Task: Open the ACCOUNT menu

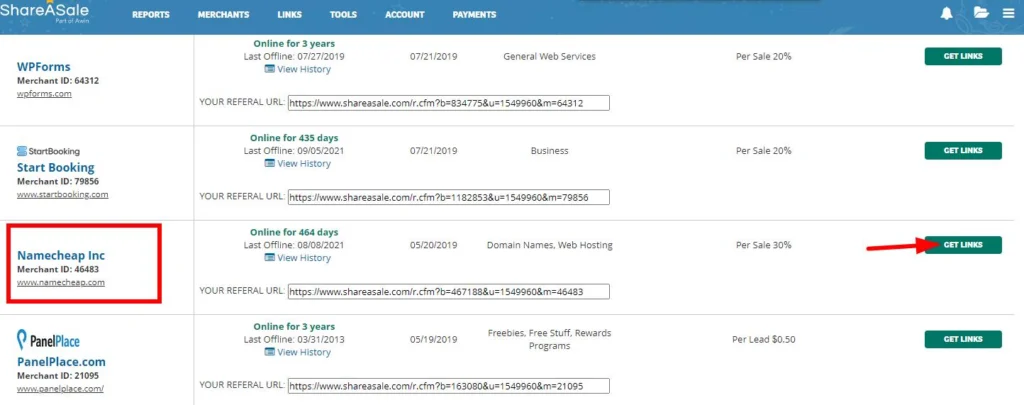Action: 404,14
